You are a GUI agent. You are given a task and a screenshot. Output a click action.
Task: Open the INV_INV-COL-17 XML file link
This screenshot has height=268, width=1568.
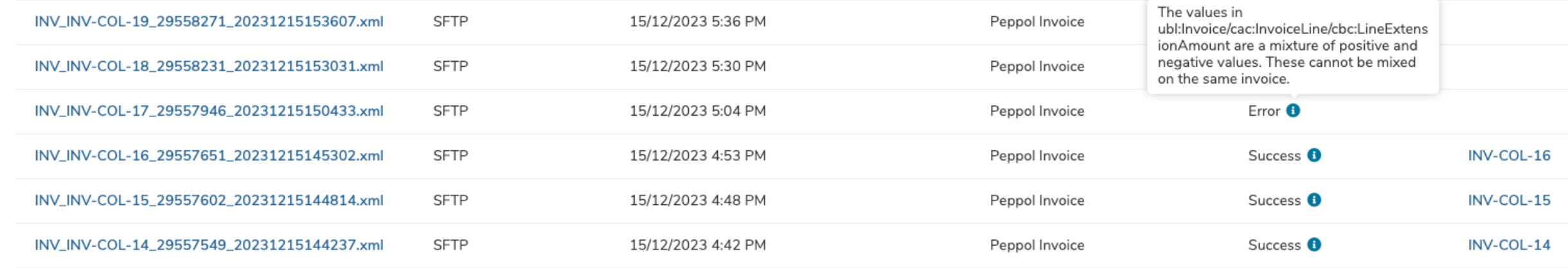click(209, 111)
